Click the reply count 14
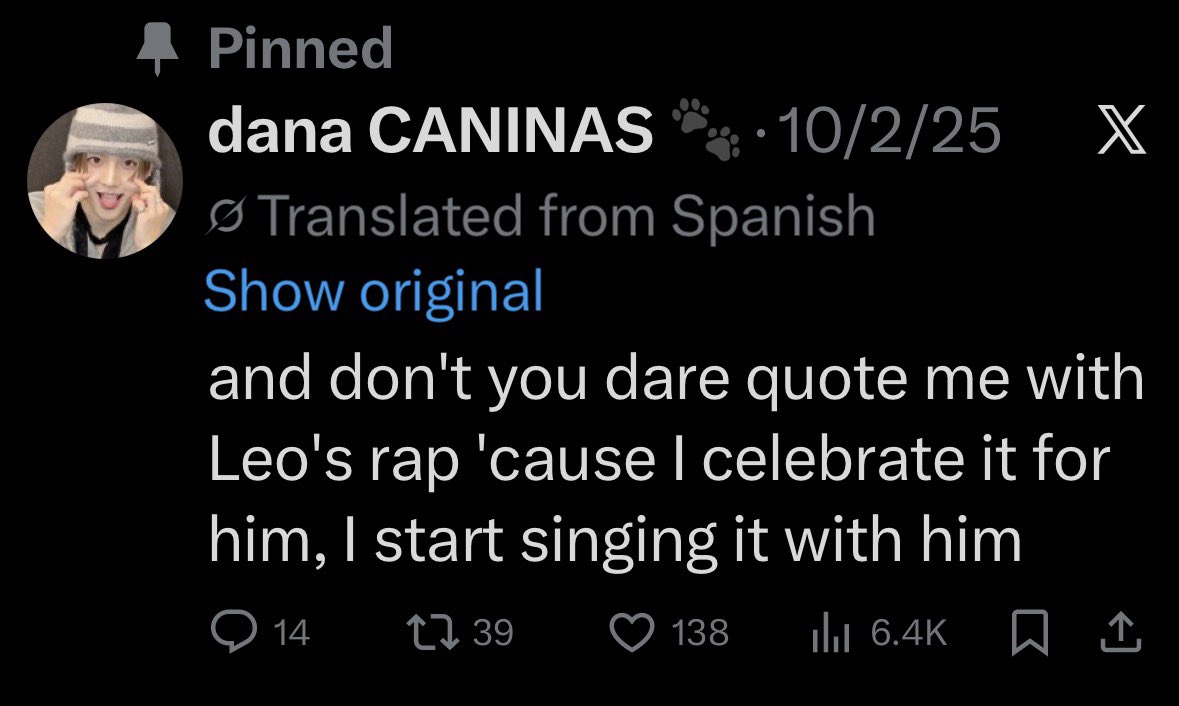The width and height of the screenshot is (1179, 706). coord(291,632)
